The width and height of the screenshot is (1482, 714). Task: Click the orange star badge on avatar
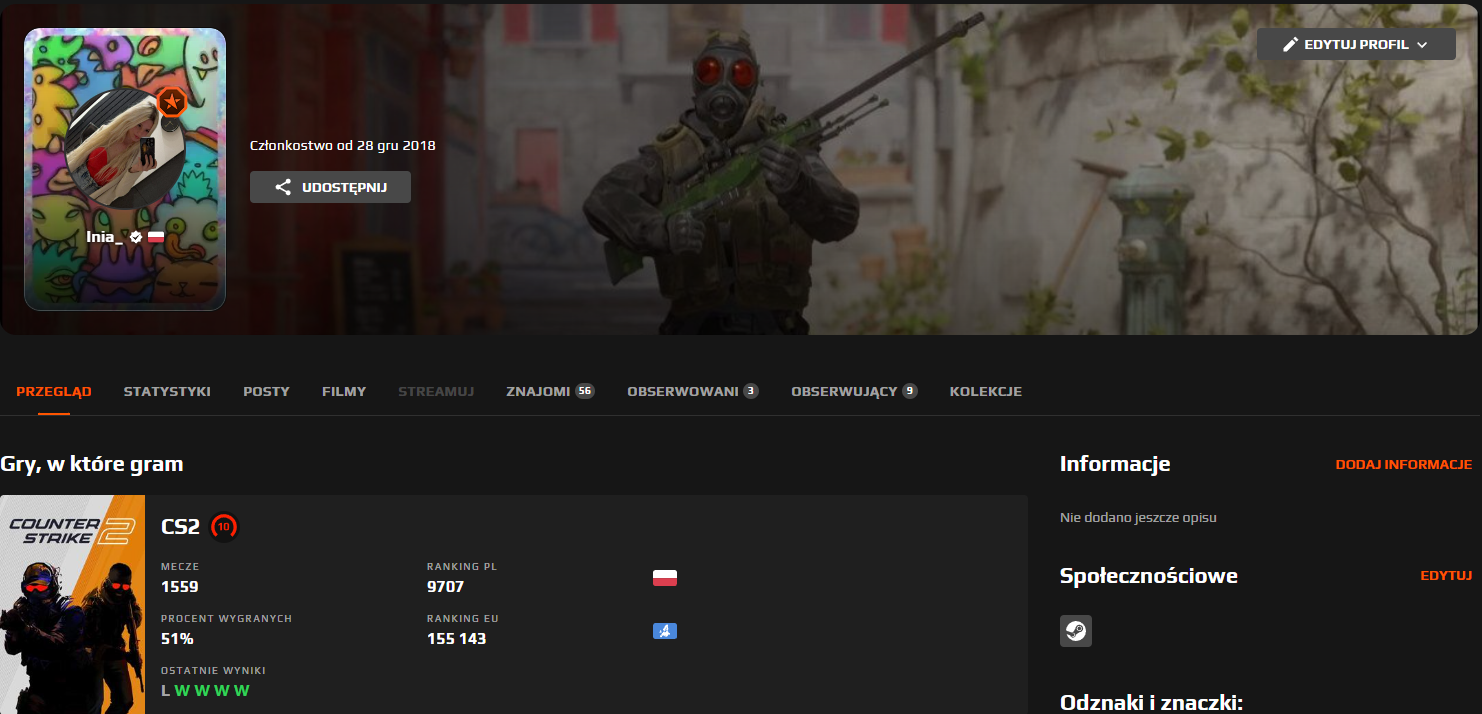172,102
